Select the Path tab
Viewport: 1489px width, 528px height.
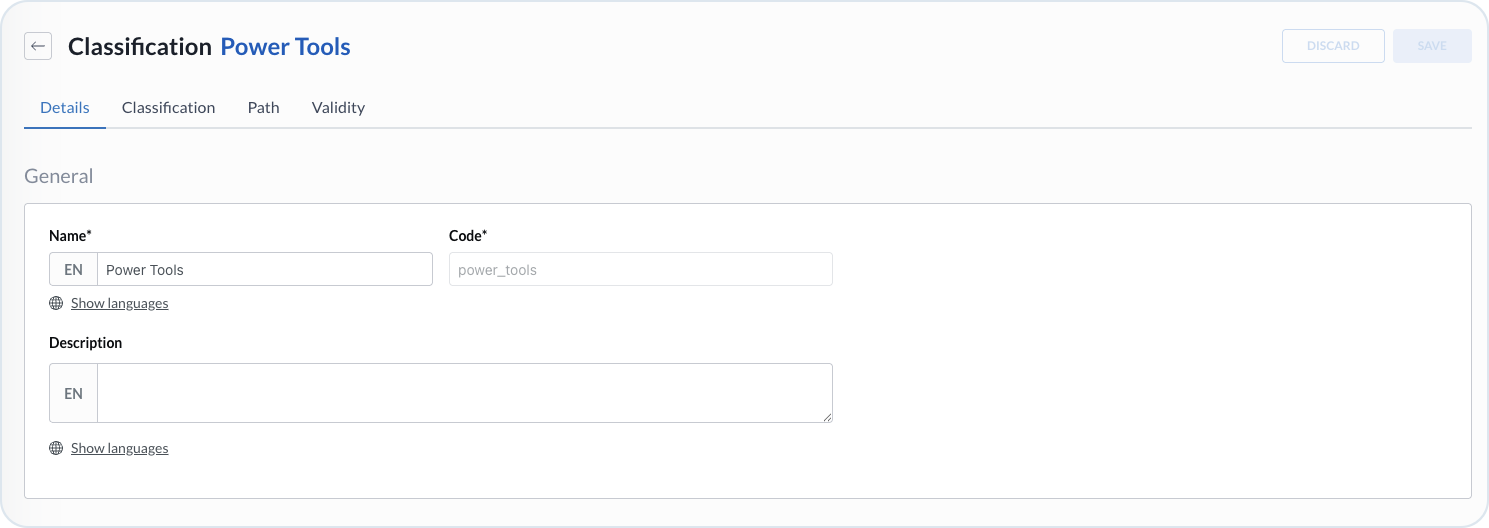[263, 108]
